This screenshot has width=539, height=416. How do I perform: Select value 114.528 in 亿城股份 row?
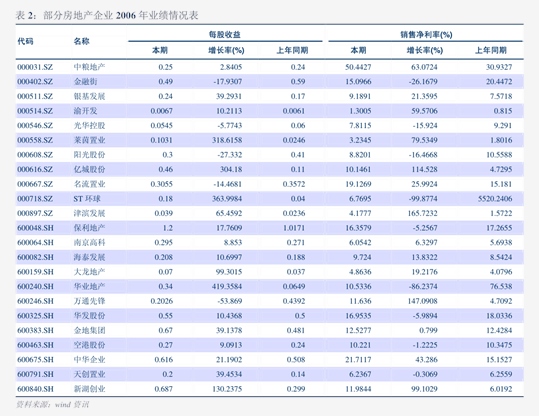click(424, 169)
